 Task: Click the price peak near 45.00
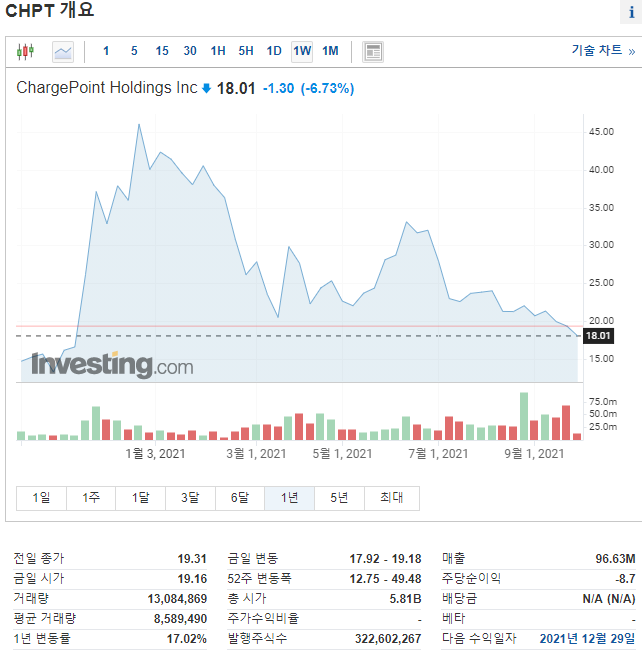pyautogui.click(x=139, y=124)
